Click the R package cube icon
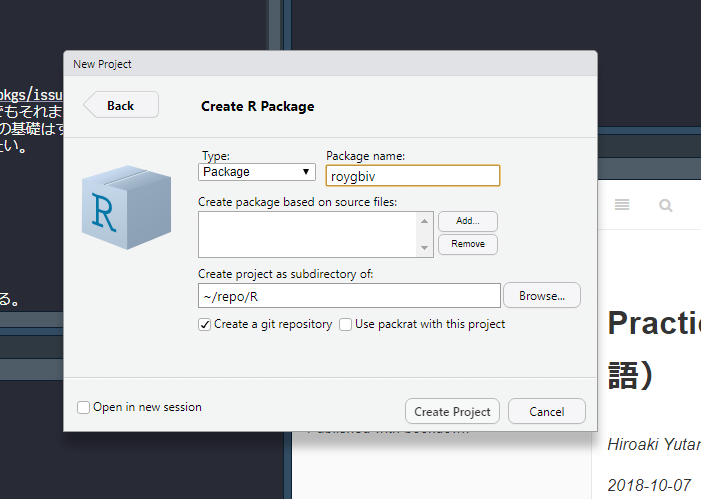This screenshot has height=499, width=701. (119, 209)
